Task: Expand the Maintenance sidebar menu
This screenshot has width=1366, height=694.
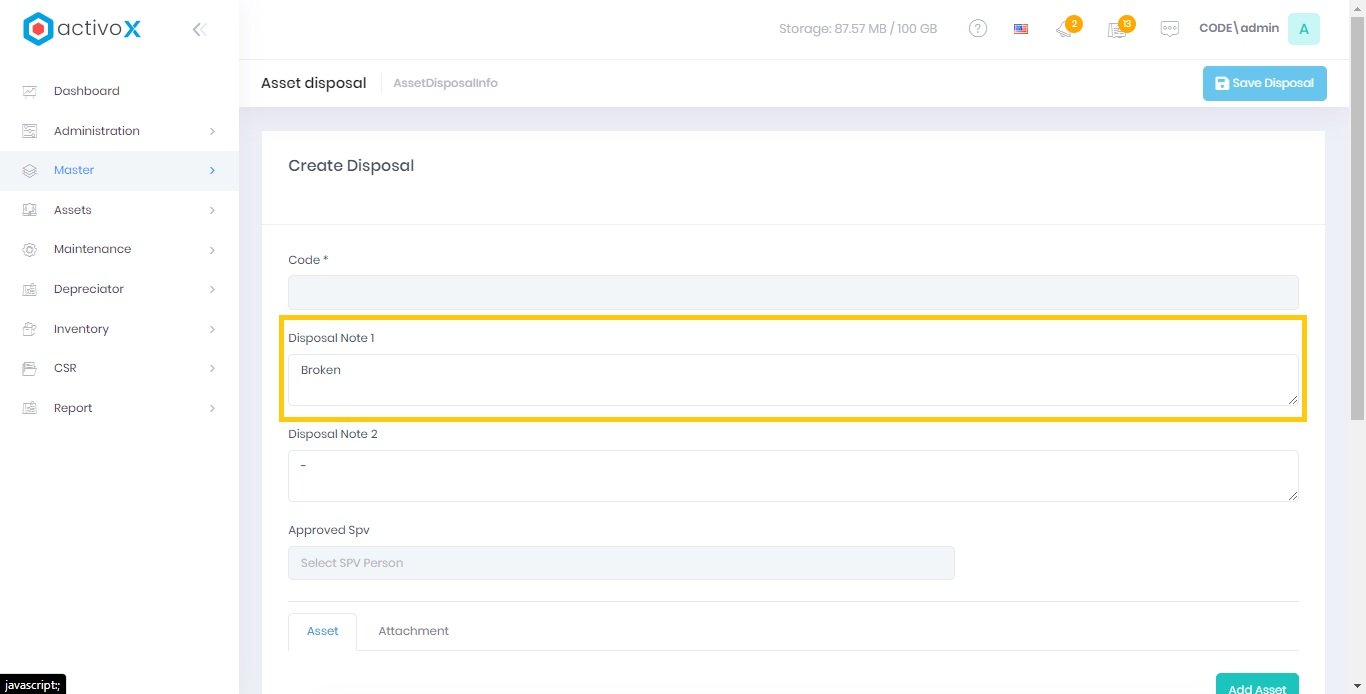Action: click(92, 249)
